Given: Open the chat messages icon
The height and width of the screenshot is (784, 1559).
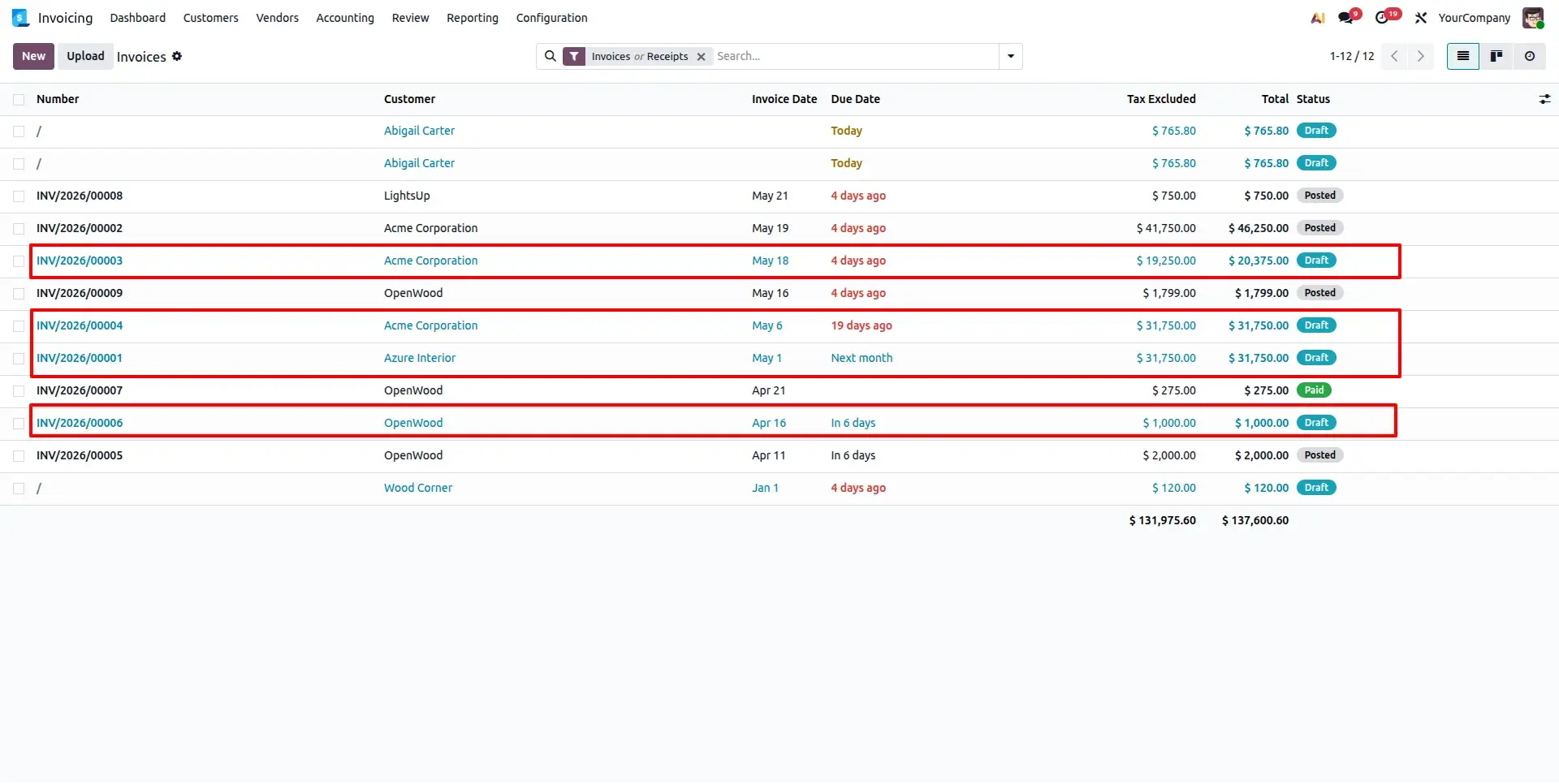Looking at the screenshot, I should click(x=1348, y=17).
